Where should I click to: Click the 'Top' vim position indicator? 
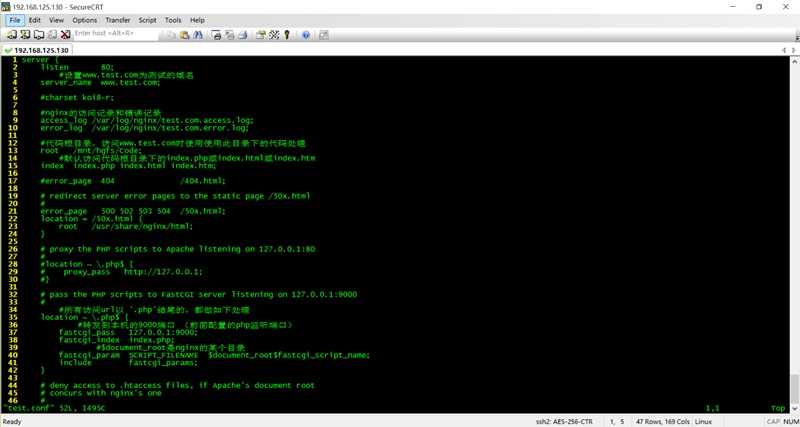(x=778, y=409)
